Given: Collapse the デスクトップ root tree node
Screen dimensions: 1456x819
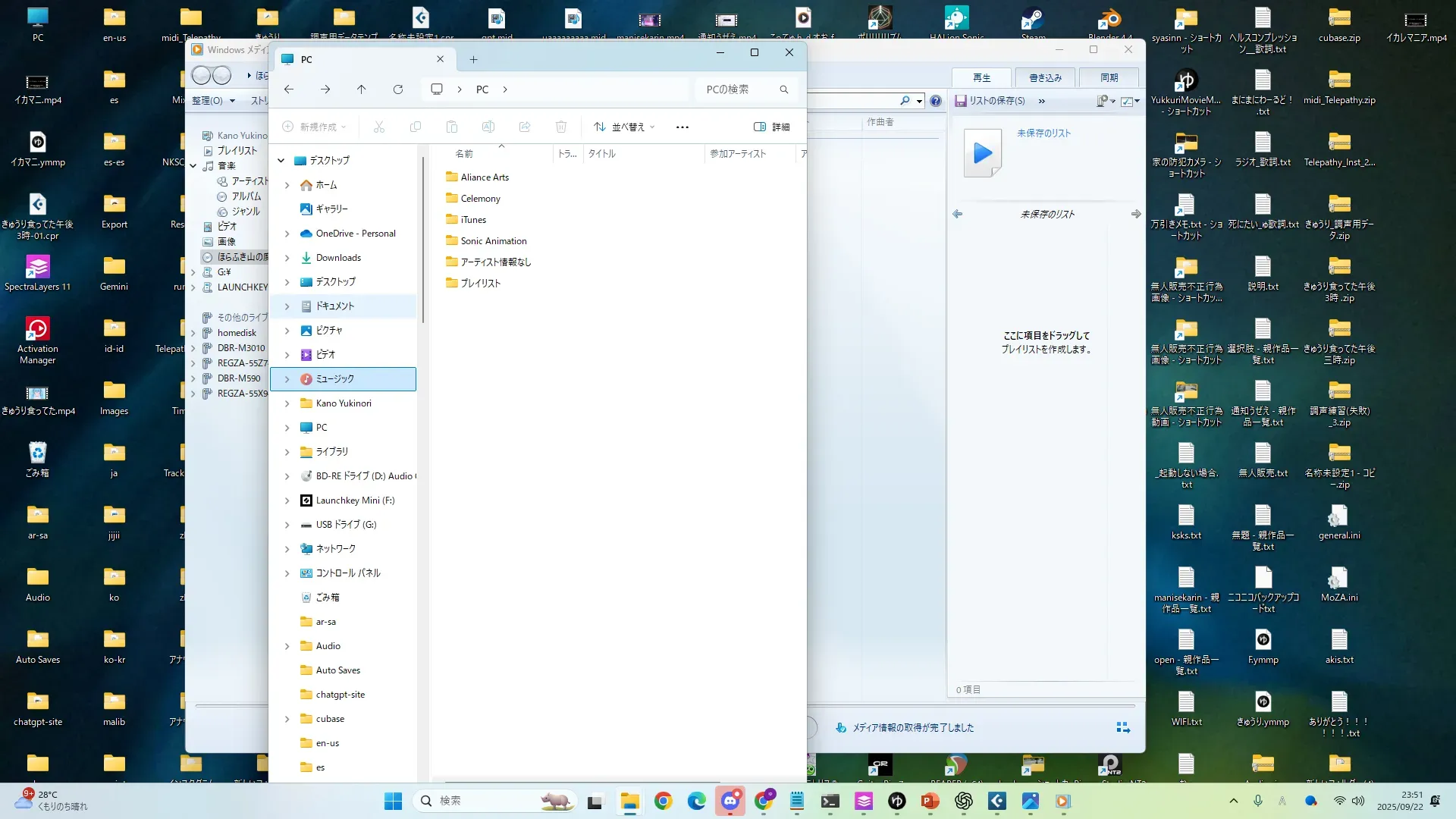Looking at the screenshot, I should pyautogui.click(x=281, y=161).
